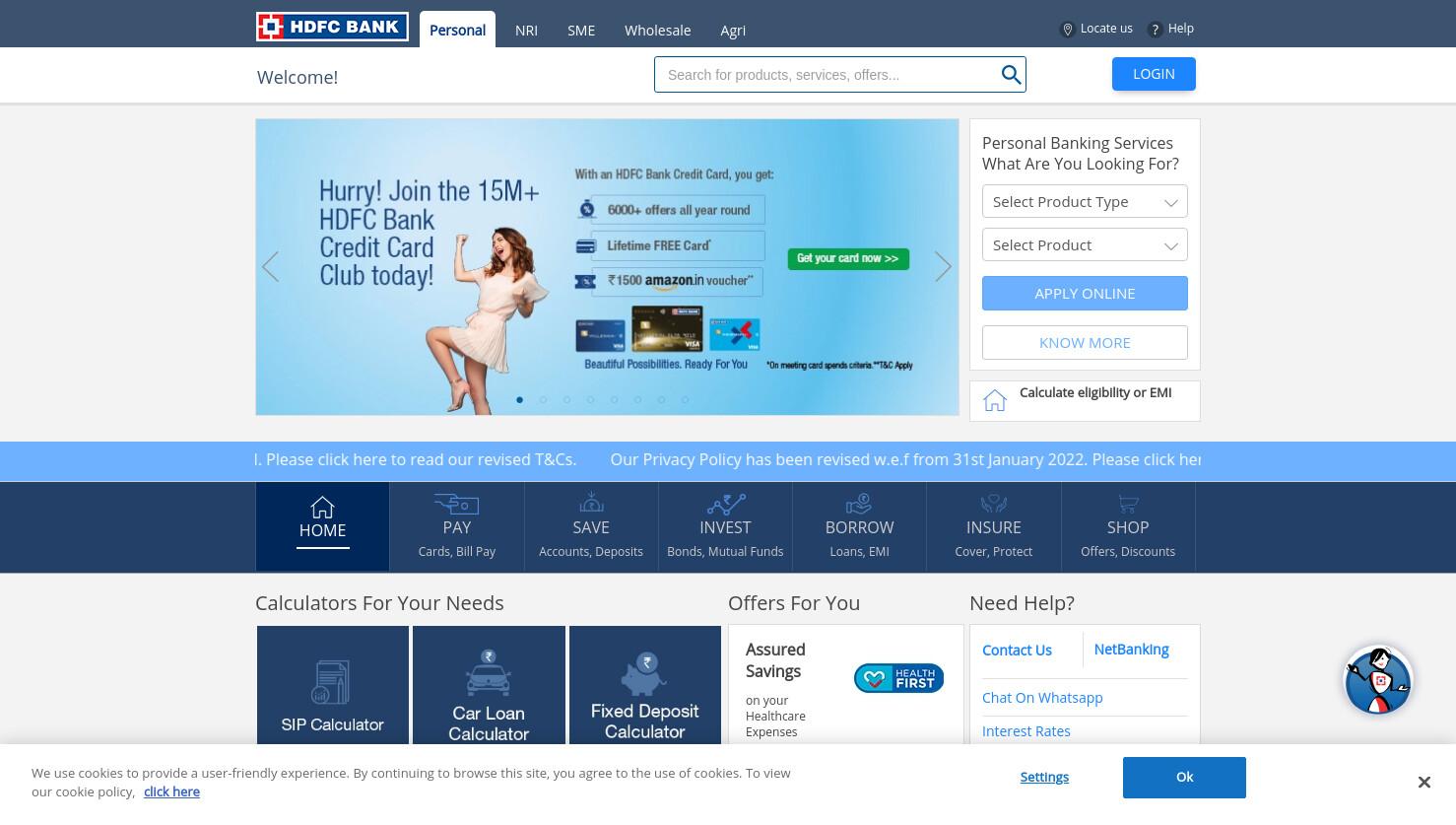Select the fourth carousel dot
This screenshot has width=1456, height=825.
click(590, 399)
